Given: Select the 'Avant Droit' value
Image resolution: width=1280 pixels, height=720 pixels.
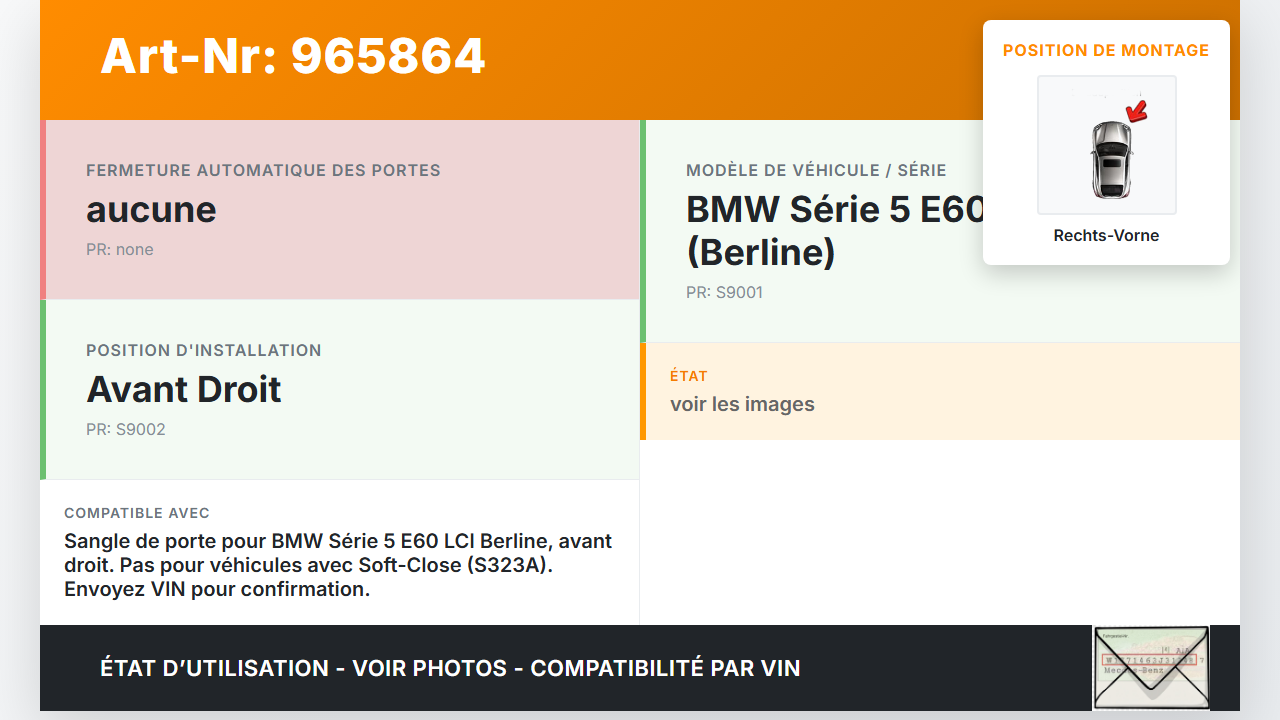Looking at the screenshot, I should tap(184, 389).
